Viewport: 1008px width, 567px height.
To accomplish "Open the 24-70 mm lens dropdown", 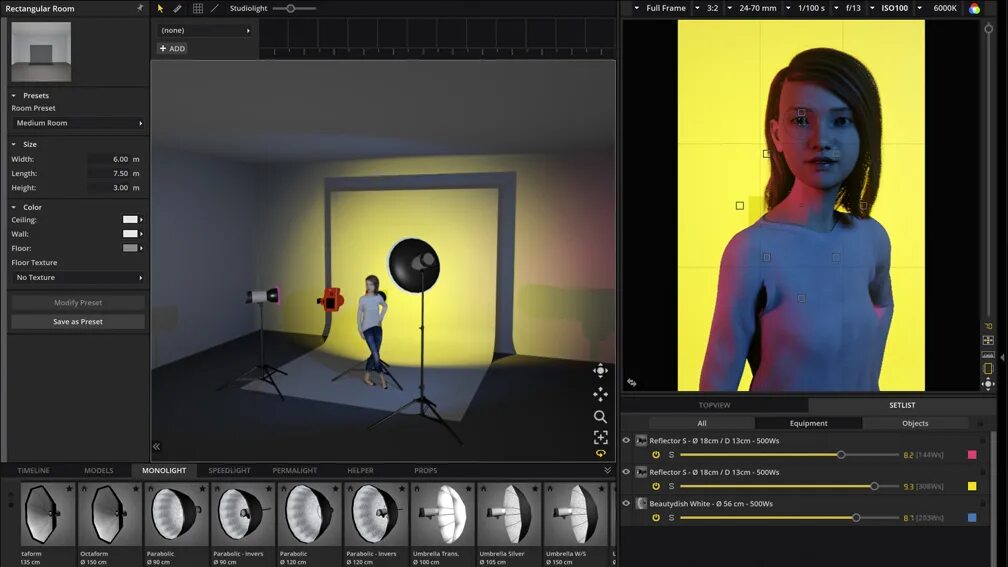I will (x=752, y=8).
